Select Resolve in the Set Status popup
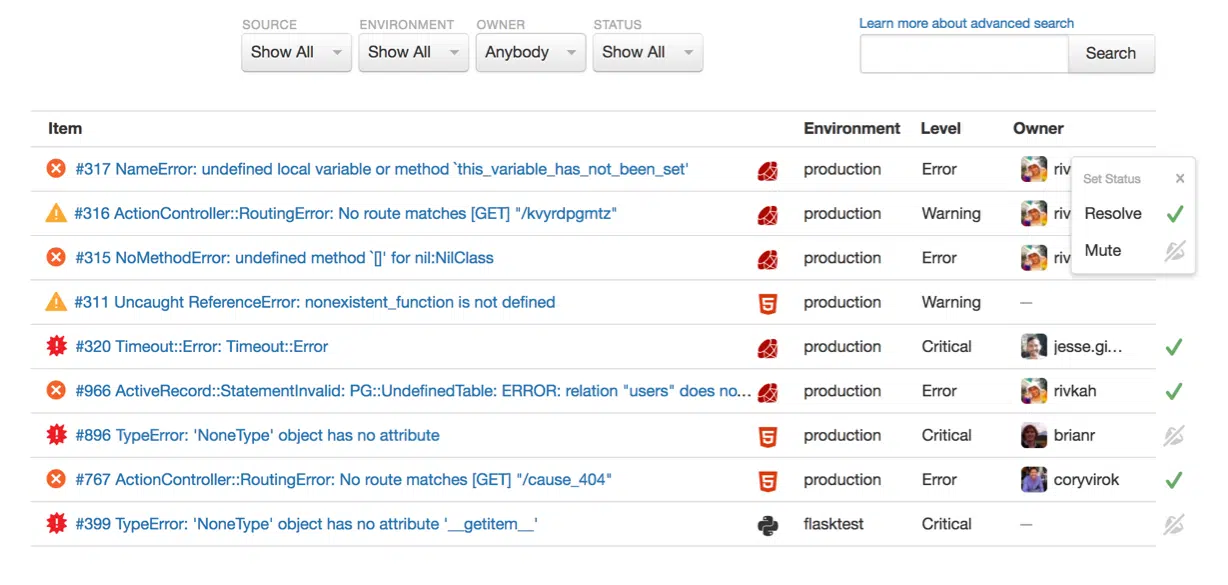 point(1112,213)
